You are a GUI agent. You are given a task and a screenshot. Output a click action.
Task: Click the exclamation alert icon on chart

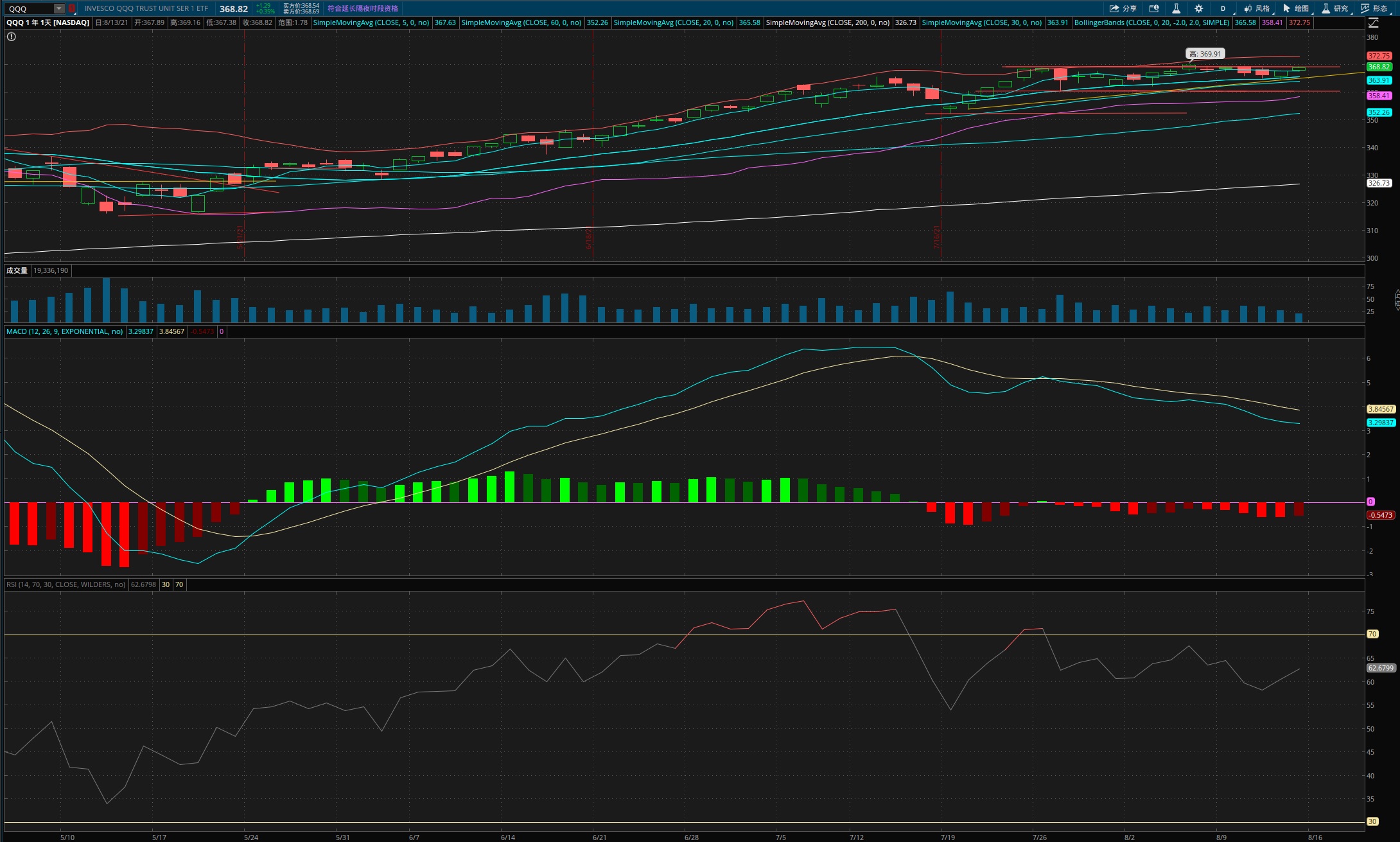(11, 37)
